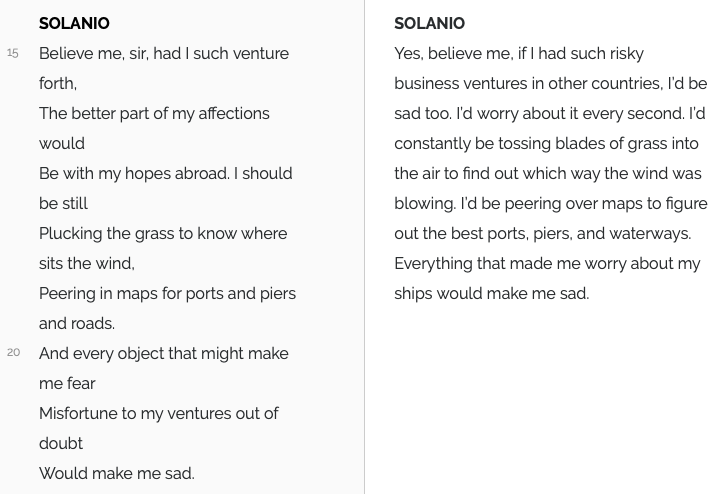Click the vertical divider between the two panels
The image size is (724, 494).
pyautogui.click(x=364, y=247)
